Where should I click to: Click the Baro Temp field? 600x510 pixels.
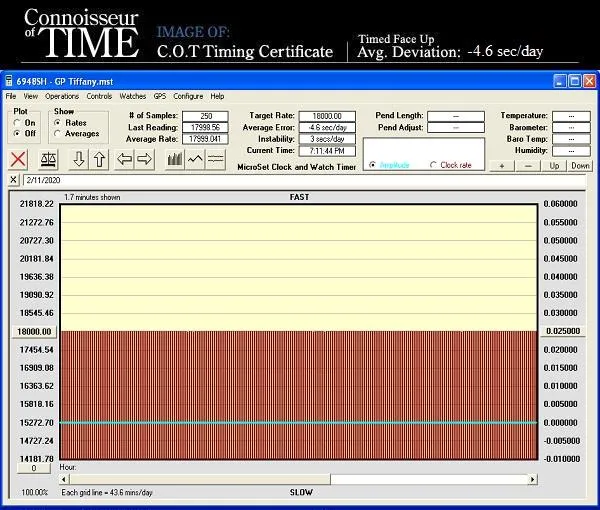571,139
